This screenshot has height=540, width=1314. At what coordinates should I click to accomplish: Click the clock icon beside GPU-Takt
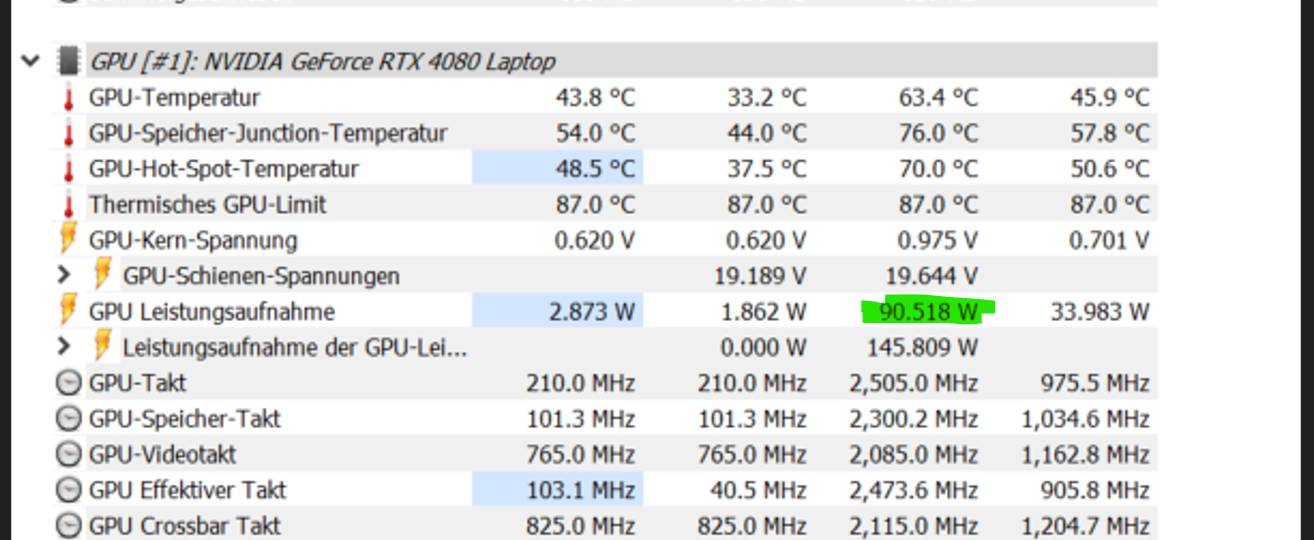click(68, 383)
